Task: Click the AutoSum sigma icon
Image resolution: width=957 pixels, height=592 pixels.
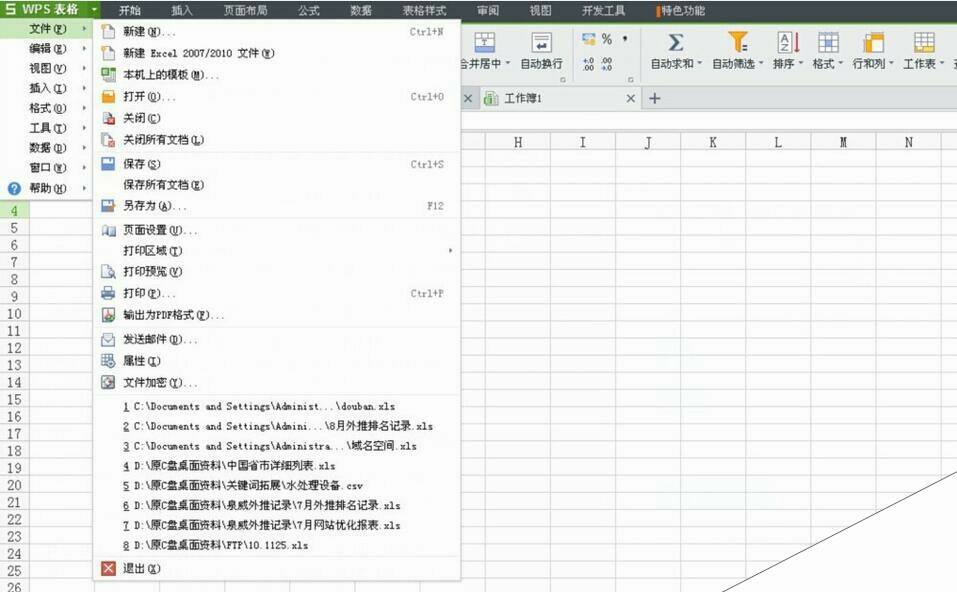Action: (676, 42)
